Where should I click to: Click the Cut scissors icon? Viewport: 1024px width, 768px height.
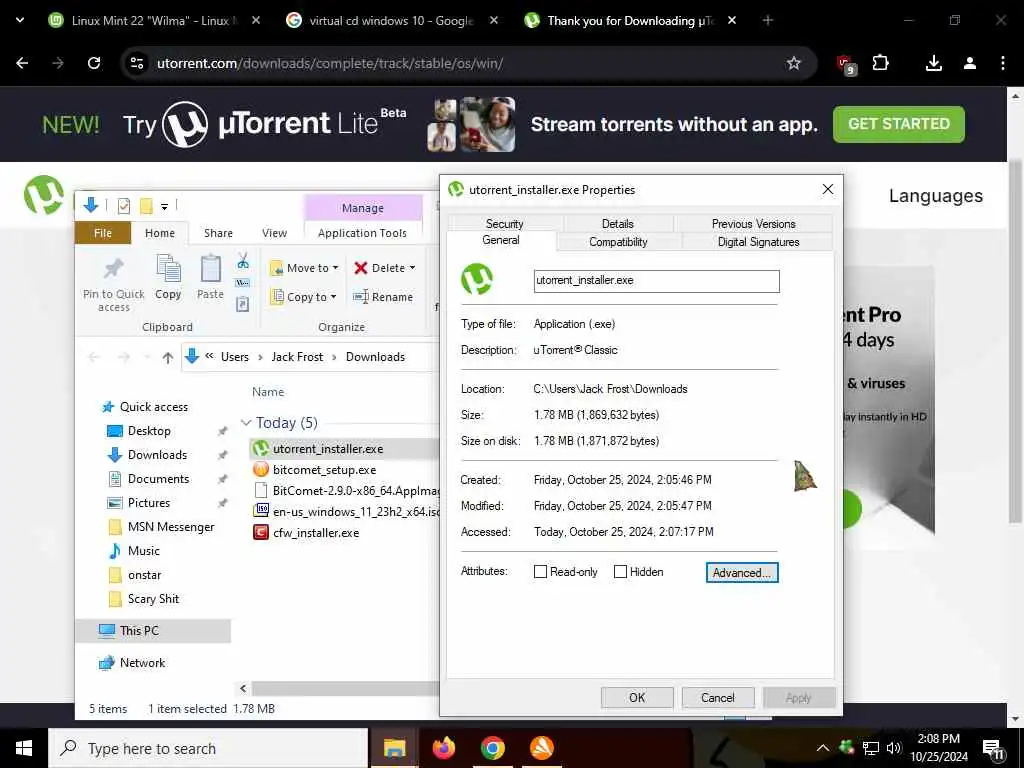tap(243, 261)
